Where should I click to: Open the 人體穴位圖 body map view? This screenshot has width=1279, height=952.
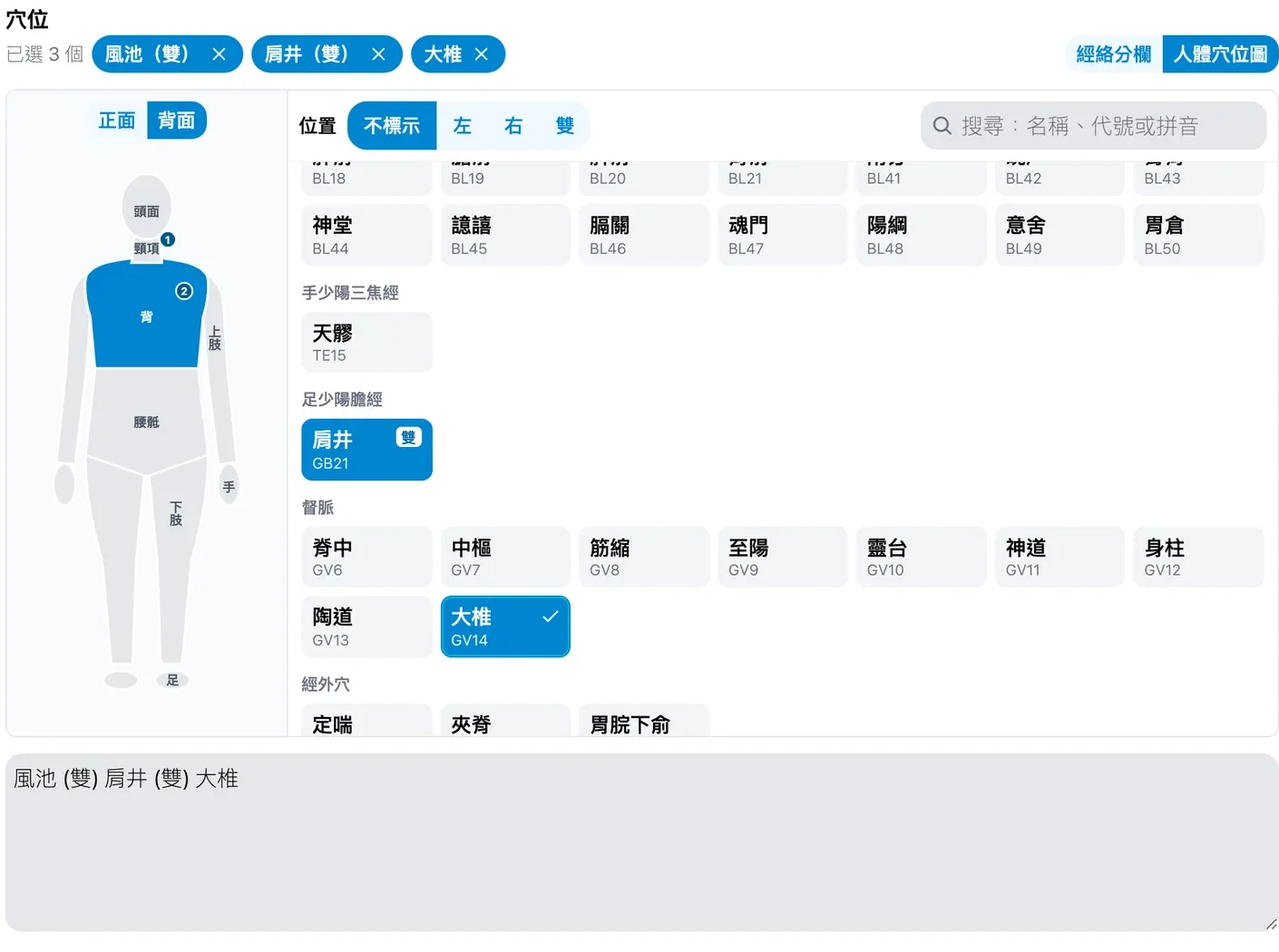coord(1220,54)
